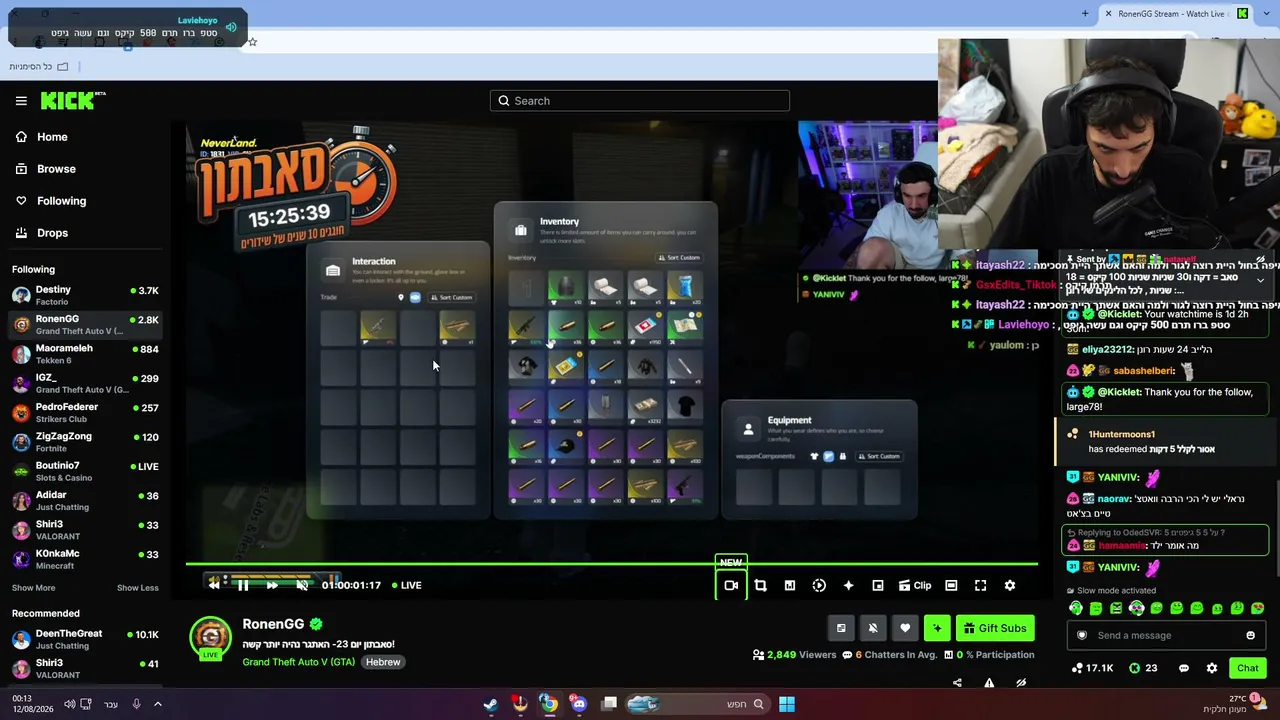
Task: Open the stats chart icon in player
Action: click(x=790, y=585)
